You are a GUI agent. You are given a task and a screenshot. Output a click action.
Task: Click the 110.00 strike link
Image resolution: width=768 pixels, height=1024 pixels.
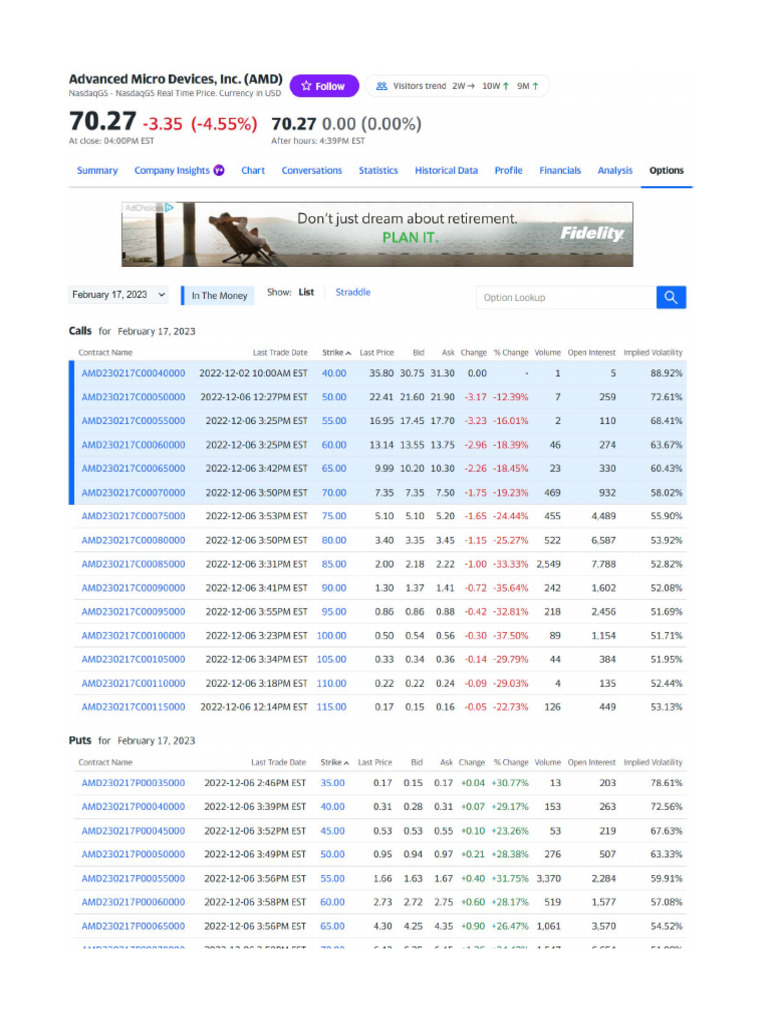click(332, 684)
